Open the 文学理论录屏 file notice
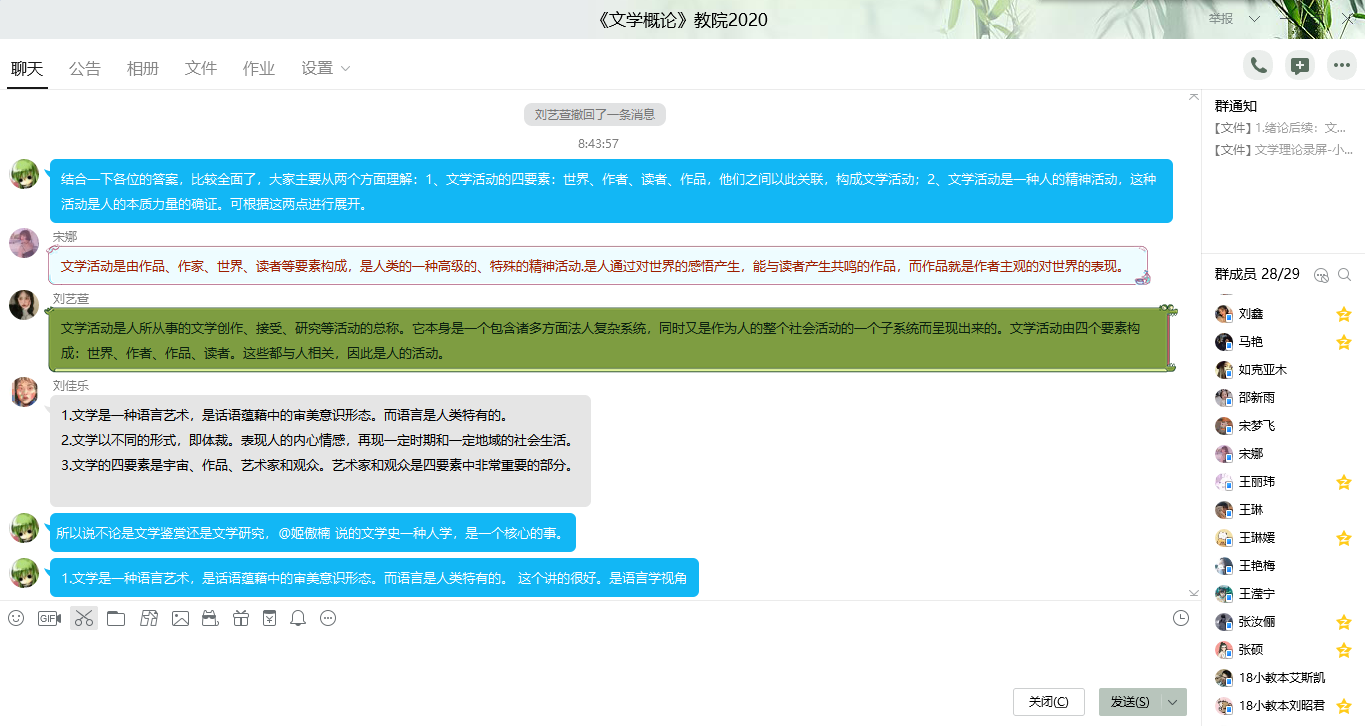The height and width of the screenshot is (726, 1365). [1283, 150]
